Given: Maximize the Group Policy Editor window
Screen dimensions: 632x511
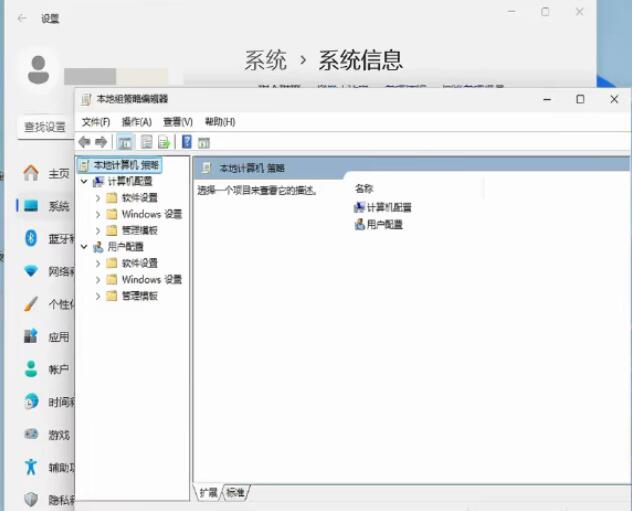Looking at the screenshot, I should coord(580,99).
